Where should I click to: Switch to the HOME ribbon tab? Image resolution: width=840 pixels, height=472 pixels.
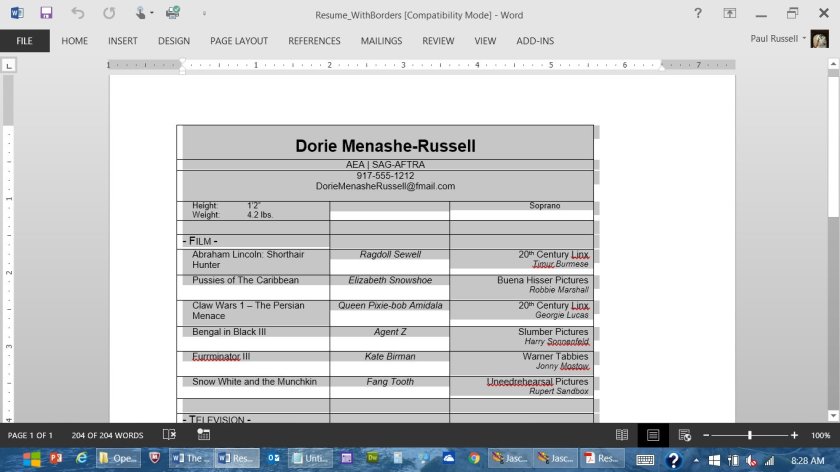(74, 41)
